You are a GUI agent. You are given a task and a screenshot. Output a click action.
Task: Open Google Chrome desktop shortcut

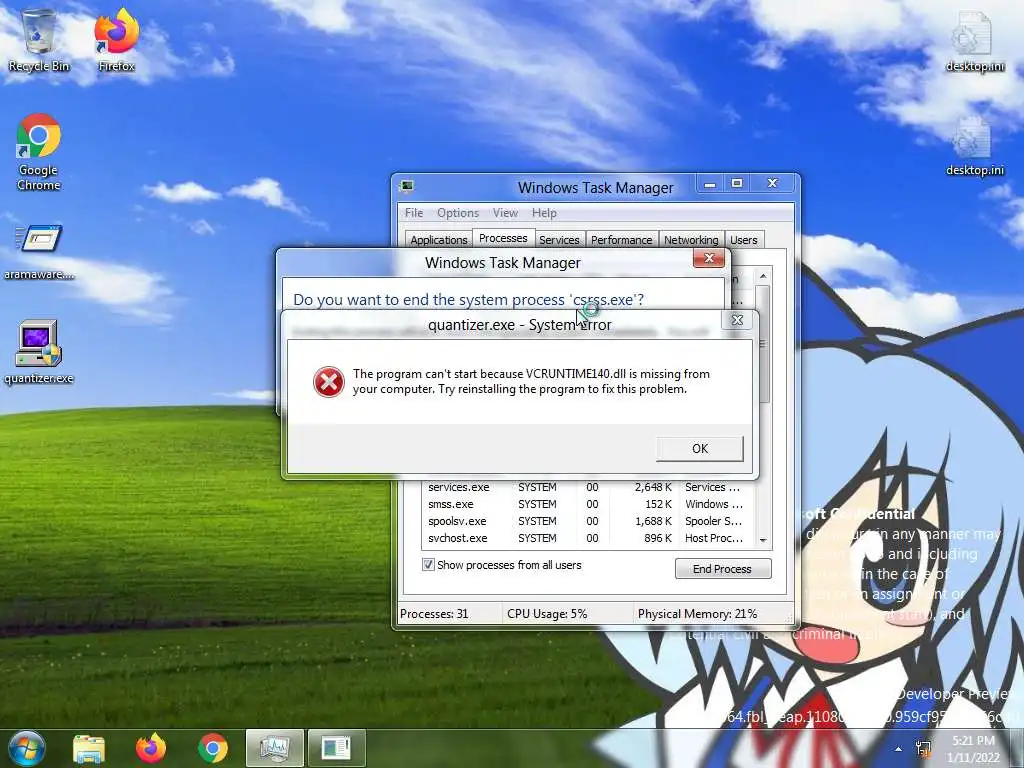click(39, 152)
